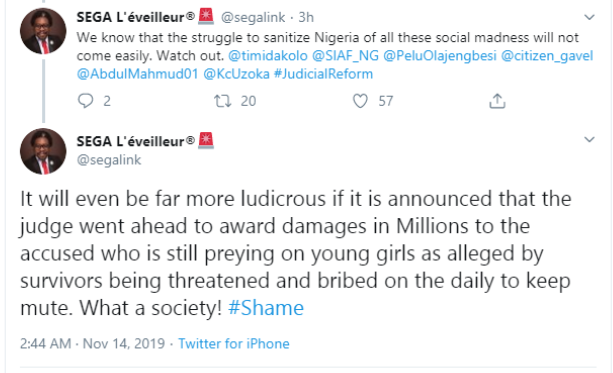Click the share icon under first tweet
613x373 pixels.
[497, 100]
